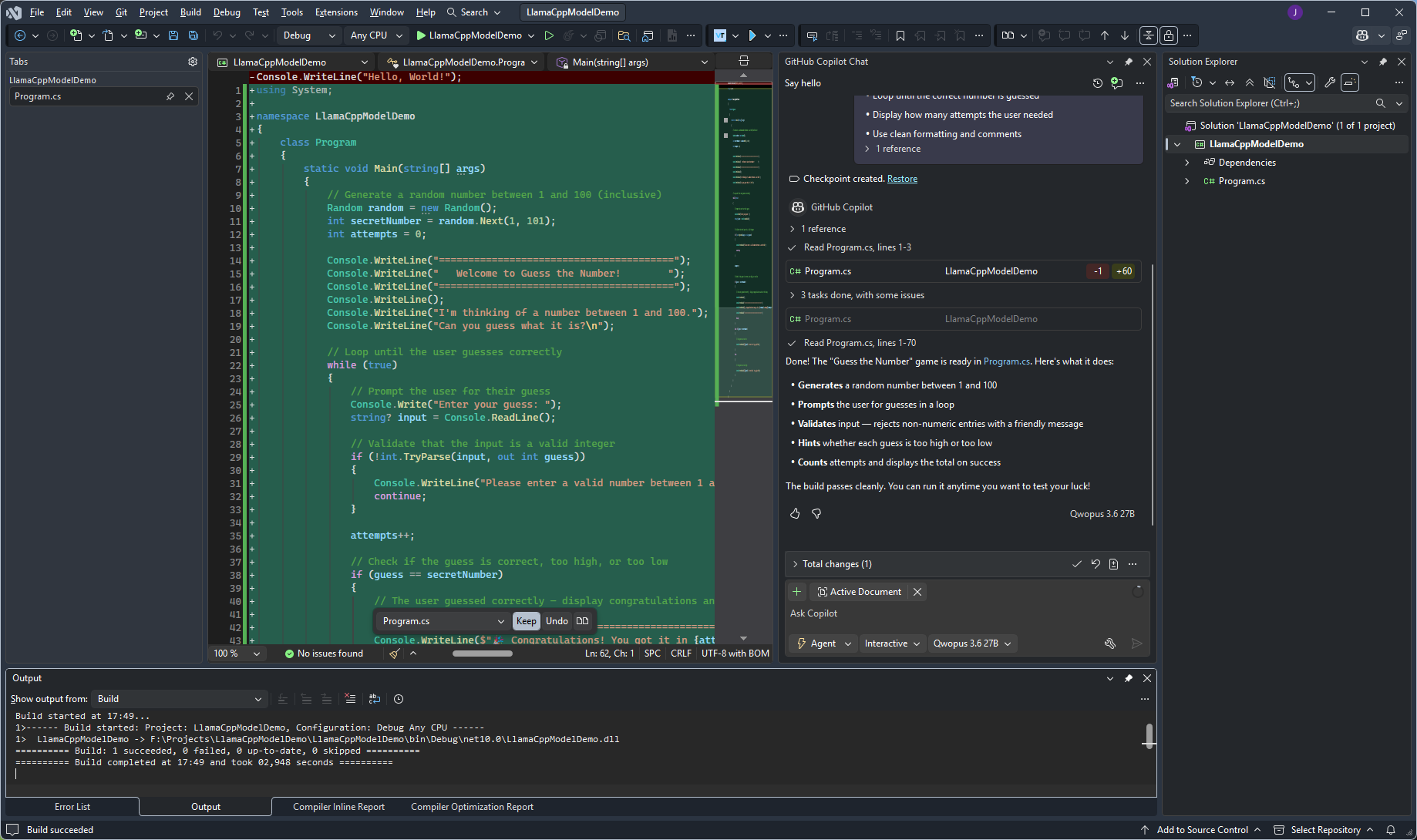1417x840 pixels.
Task: Click the Comment selection icon
Action: [857, 35]
